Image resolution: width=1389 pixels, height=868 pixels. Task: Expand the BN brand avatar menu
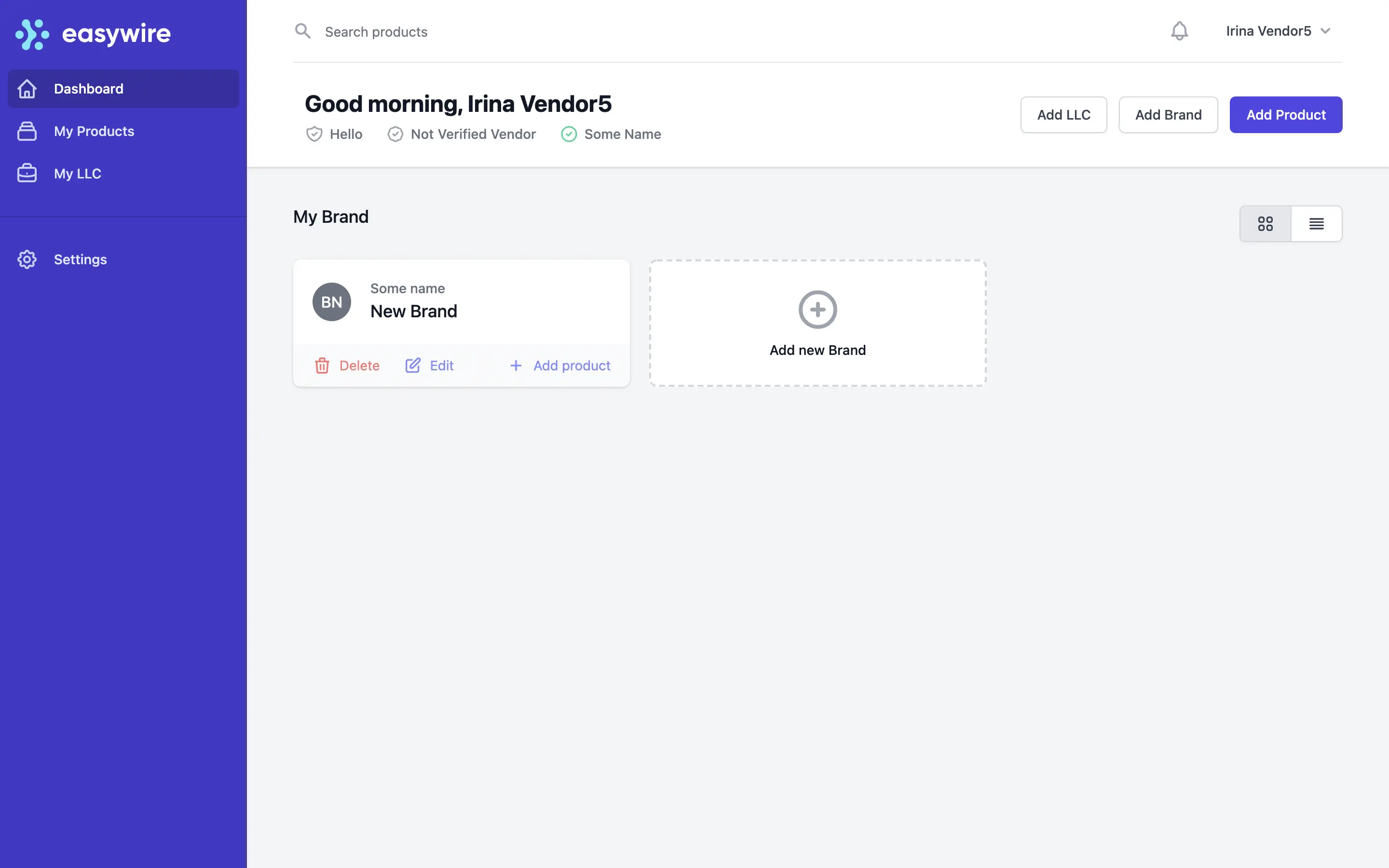coord(331,301)
